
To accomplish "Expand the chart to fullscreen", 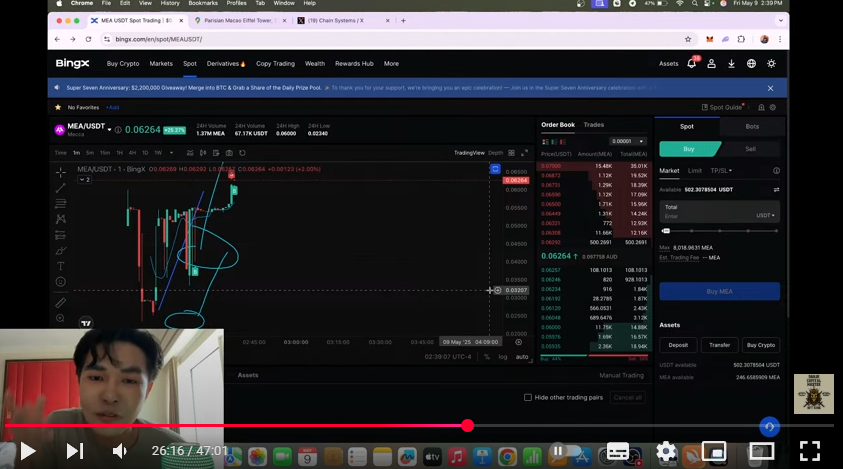I will point(524,153).
